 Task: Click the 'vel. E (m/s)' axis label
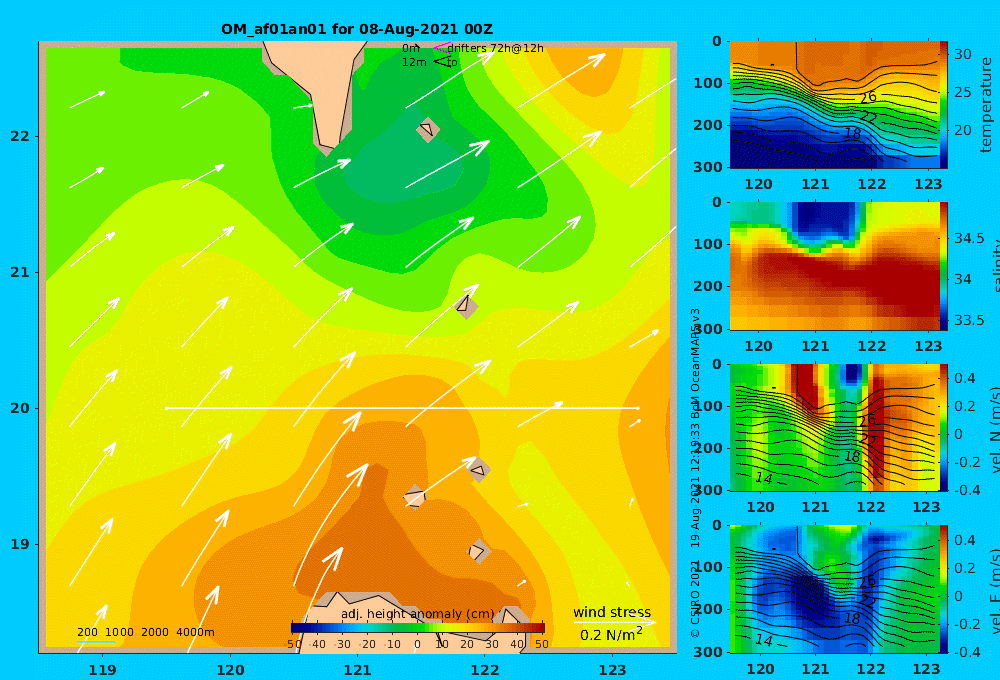(x=994, y=590)
